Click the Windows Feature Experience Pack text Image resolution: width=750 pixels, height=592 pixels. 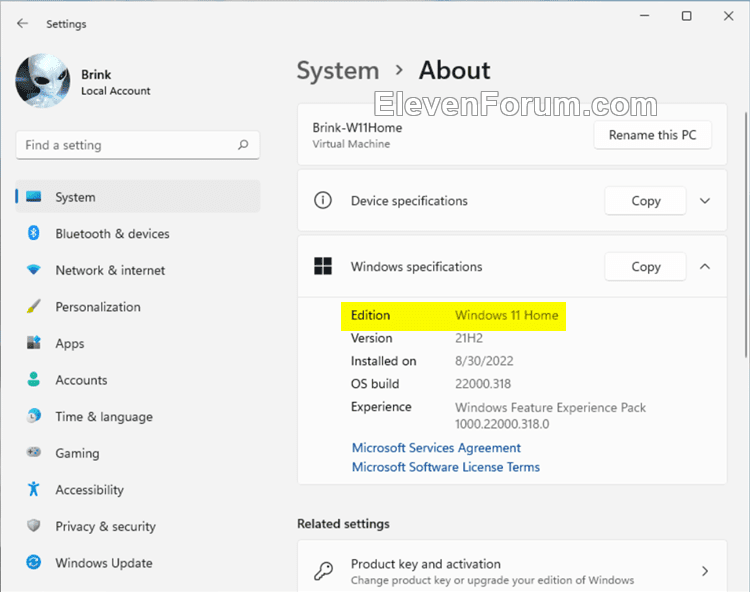tap(550, 407)
